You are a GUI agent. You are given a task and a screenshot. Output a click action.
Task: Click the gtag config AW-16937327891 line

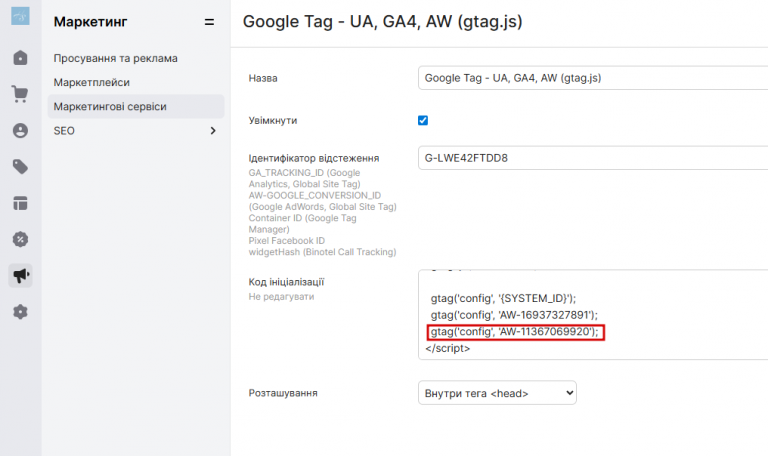pyautogui.click(x=514, y=315)
